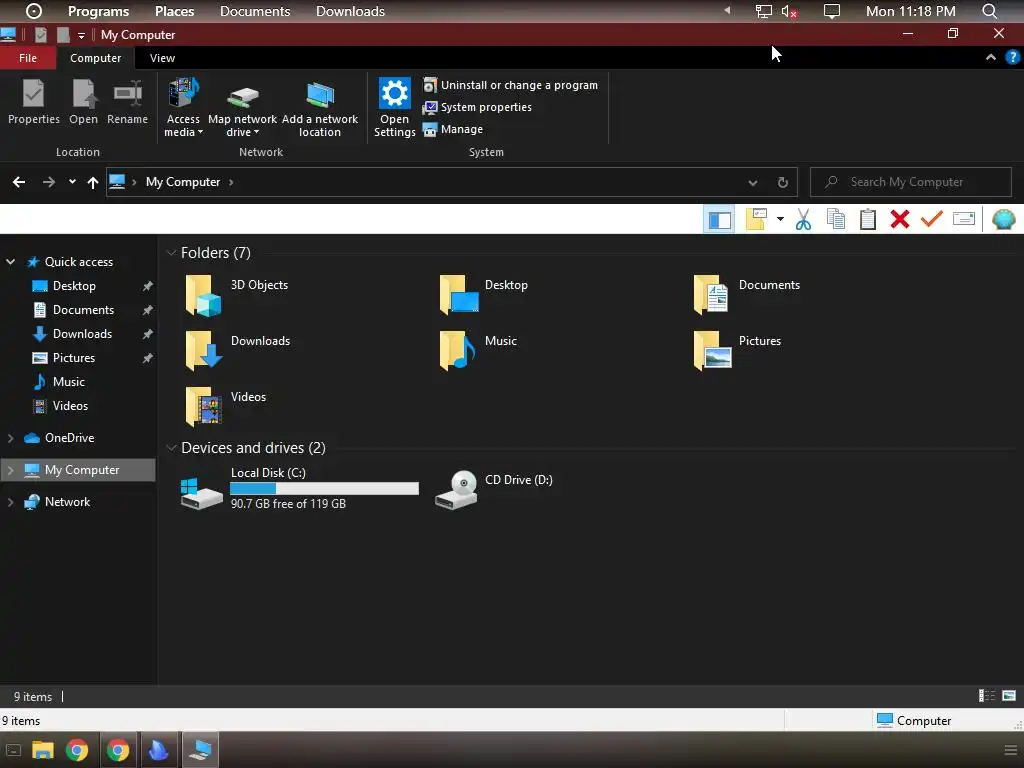Image resolution: width=1024 pixels, height=768 pixels.
Task: Click the refresh button in address bar
Action: 782,183
